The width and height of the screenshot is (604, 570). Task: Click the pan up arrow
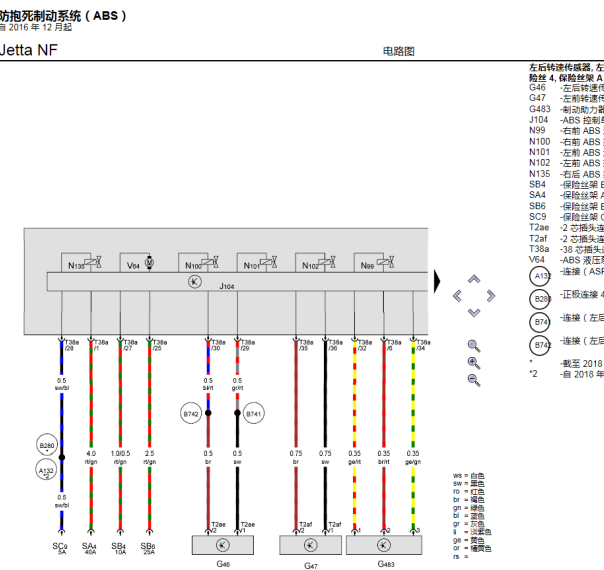point(474,279)
